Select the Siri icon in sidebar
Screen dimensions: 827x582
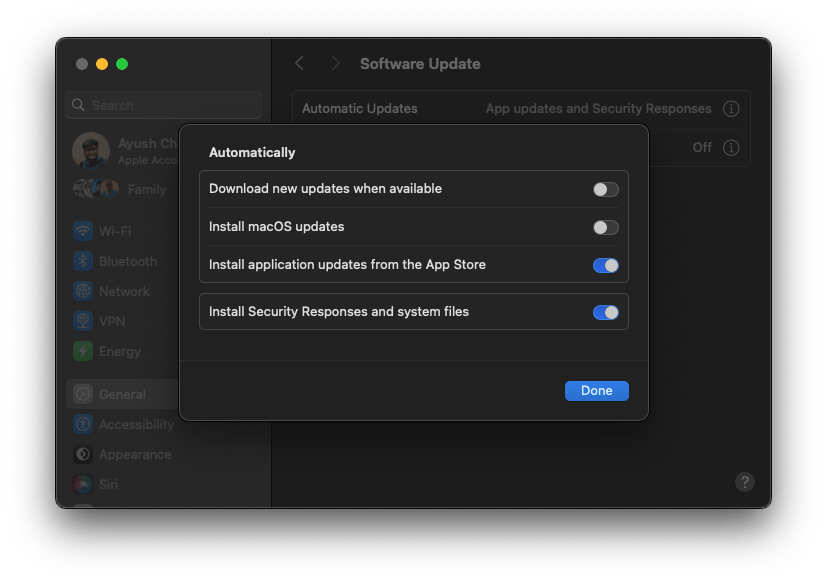pyautogui.click(x=83, y=484)
